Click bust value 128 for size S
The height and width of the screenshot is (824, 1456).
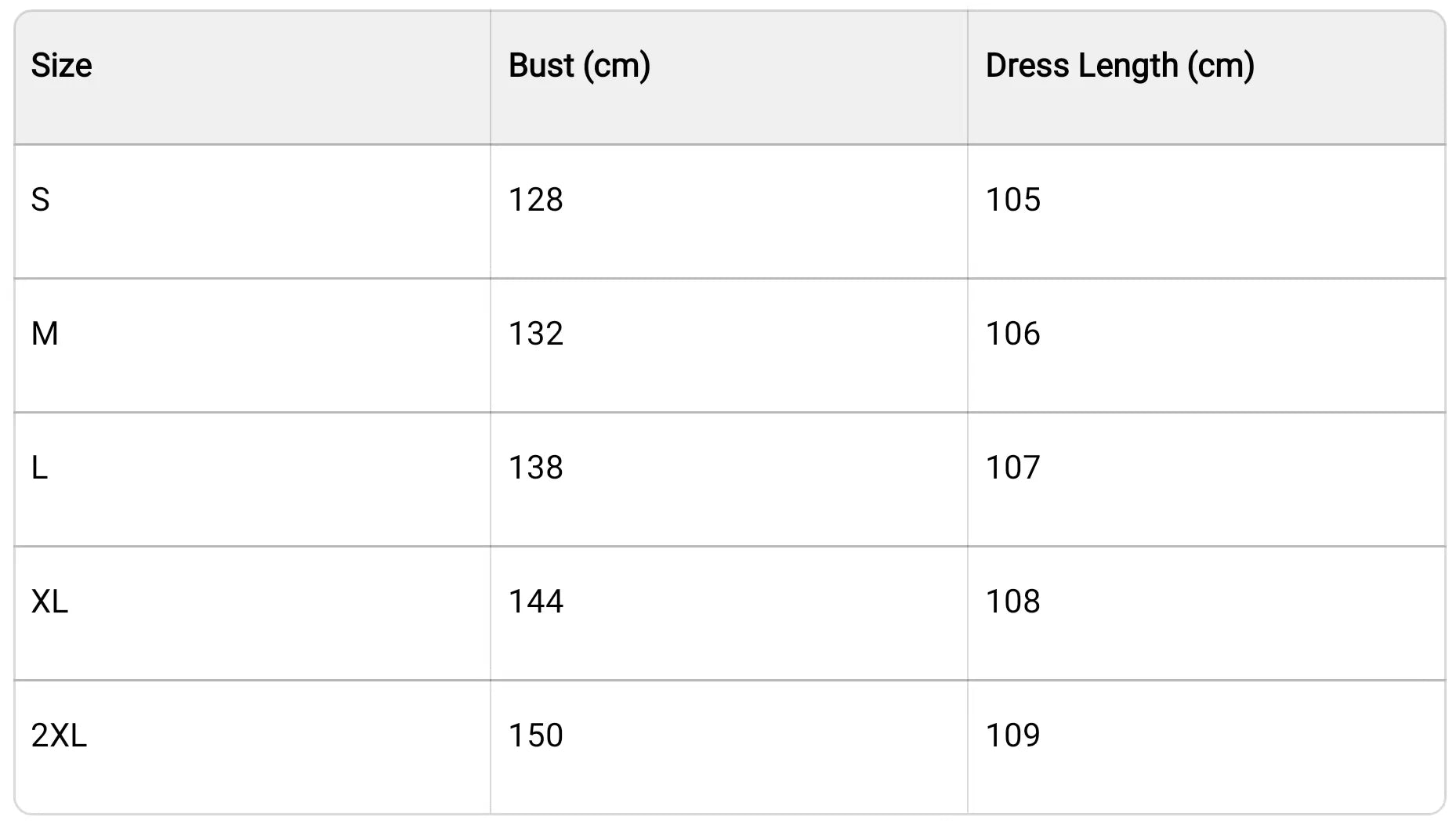tap(536, 200)
